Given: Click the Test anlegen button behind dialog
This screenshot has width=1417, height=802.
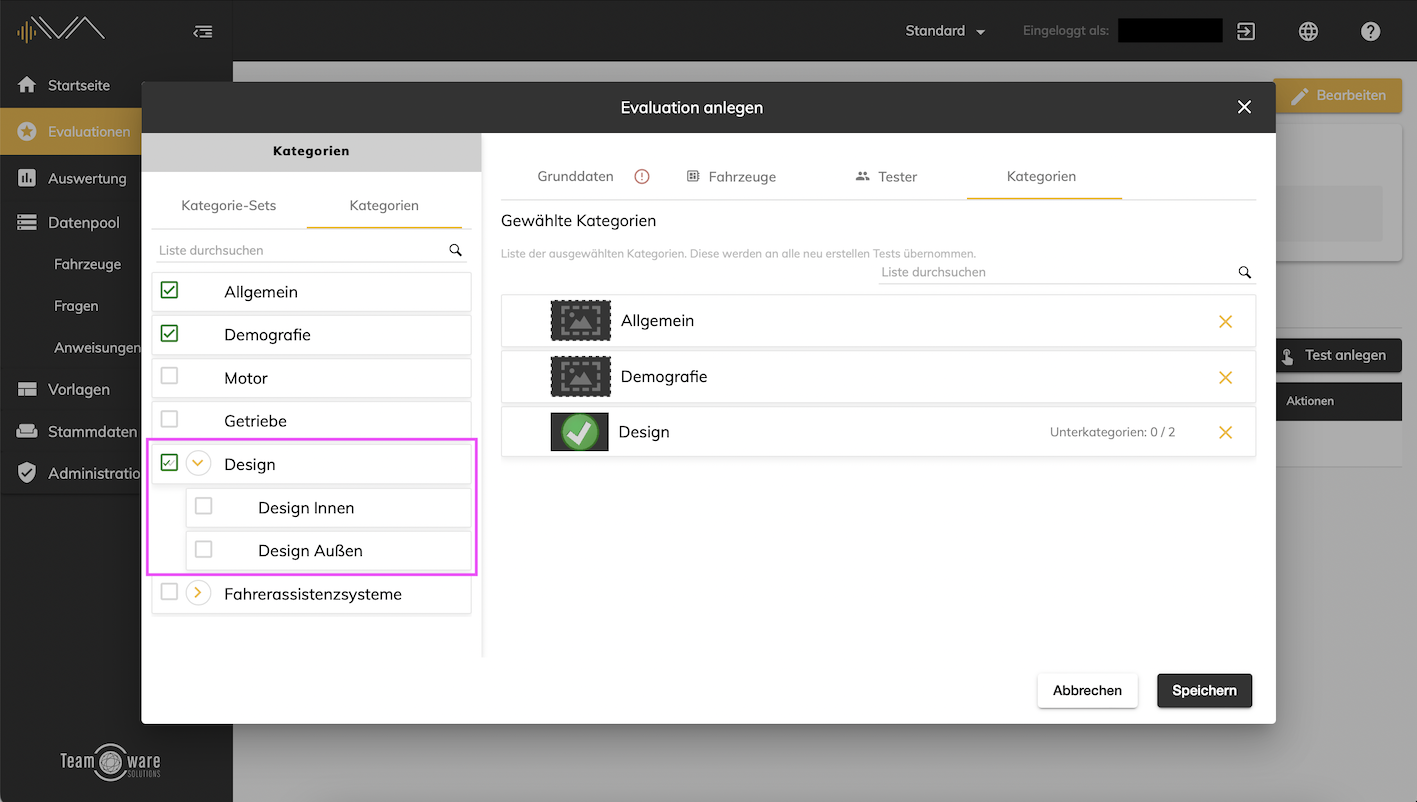Looking at the screenshot, I should click(x=1338, y=355).
